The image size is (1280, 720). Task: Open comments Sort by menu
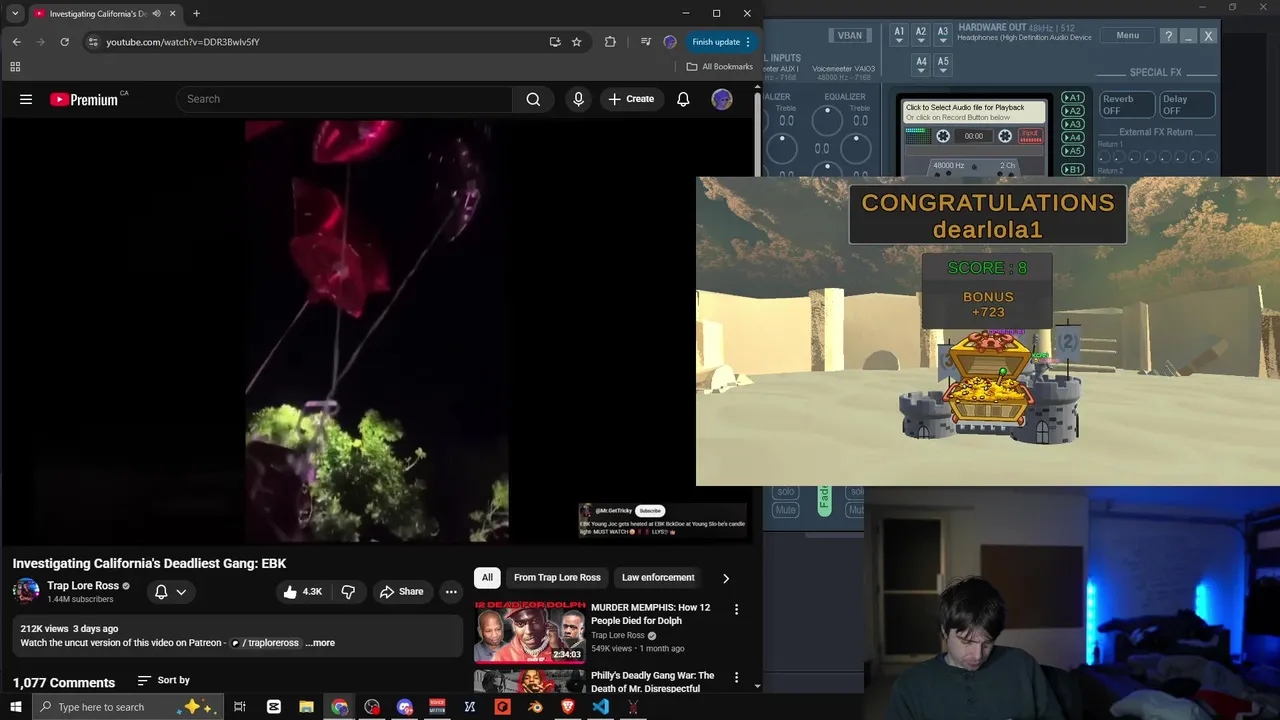coord(164,680)
